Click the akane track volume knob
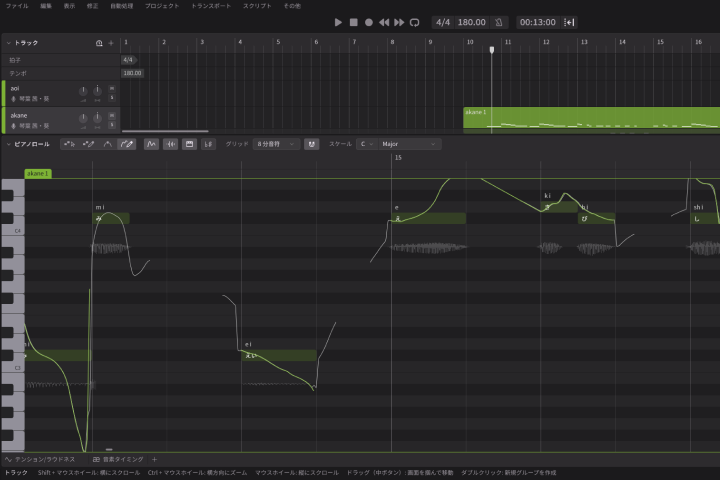This screenshot has width=720, height=480. pos(83,118)
